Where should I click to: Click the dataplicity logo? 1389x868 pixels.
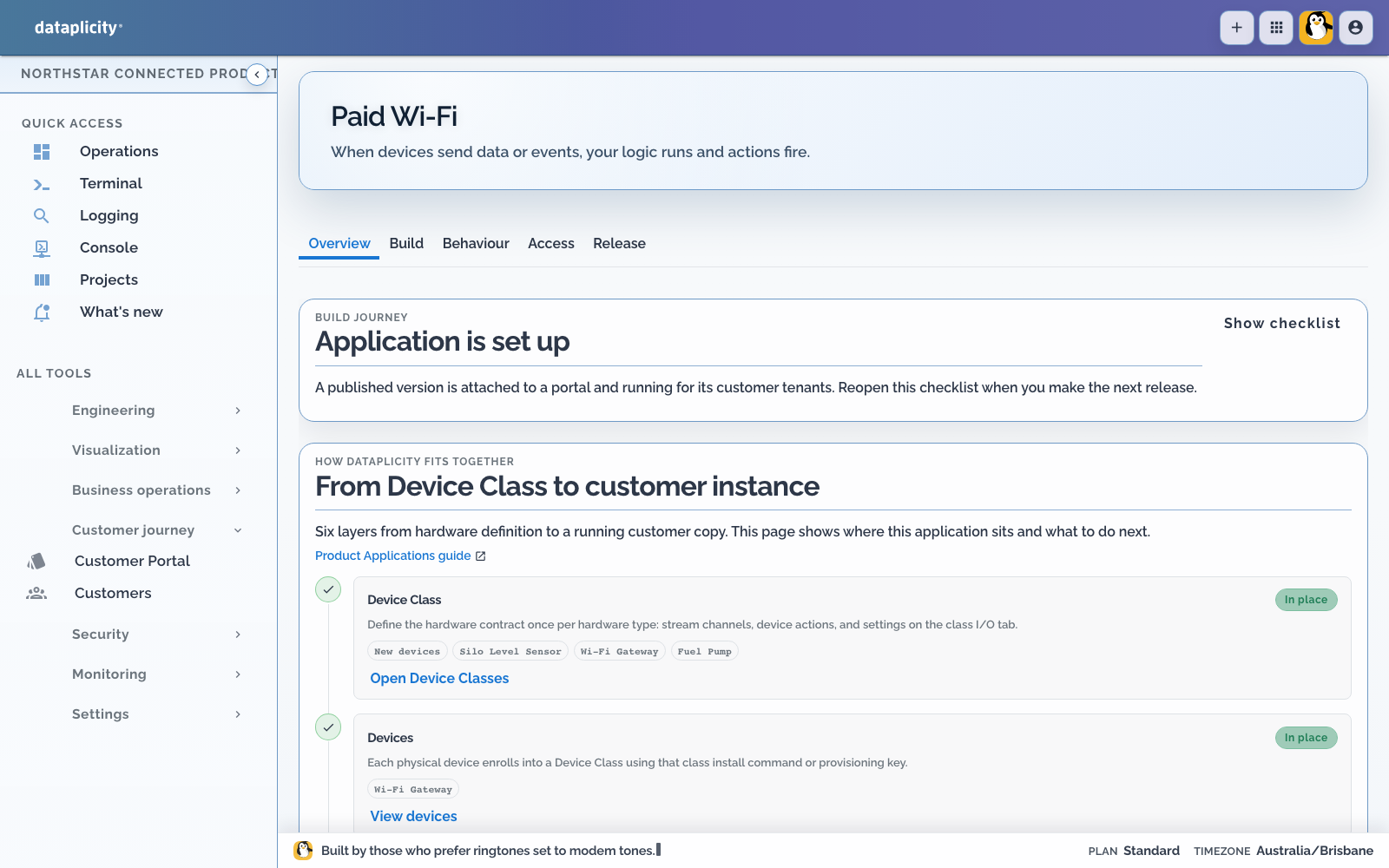click(x=78, y=28)
